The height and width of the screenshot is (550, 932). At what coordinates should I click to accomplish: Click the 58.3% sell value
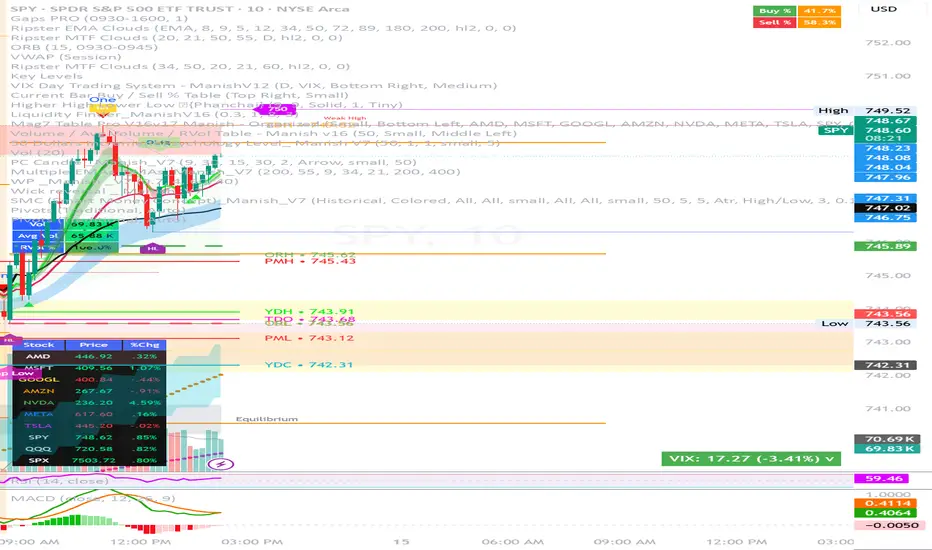pyautogui.click(x=819, y=23)
